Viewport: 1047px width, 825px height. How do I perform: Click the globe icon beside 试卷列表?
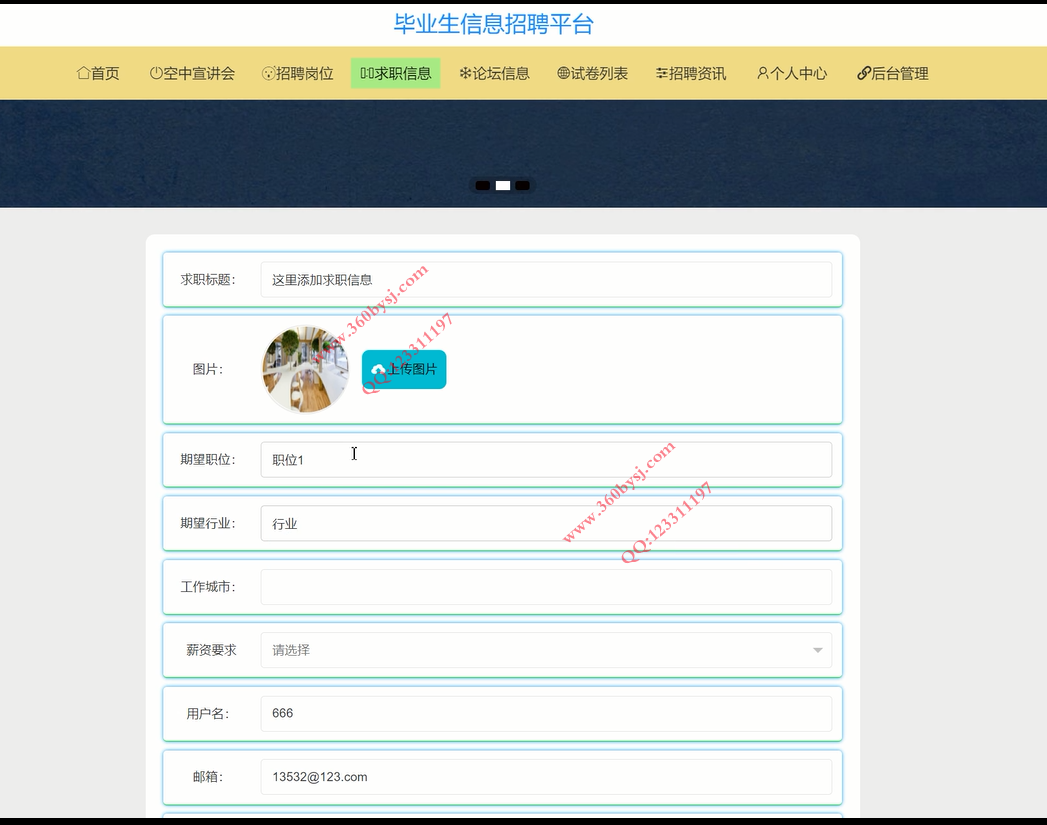(564, 73)
